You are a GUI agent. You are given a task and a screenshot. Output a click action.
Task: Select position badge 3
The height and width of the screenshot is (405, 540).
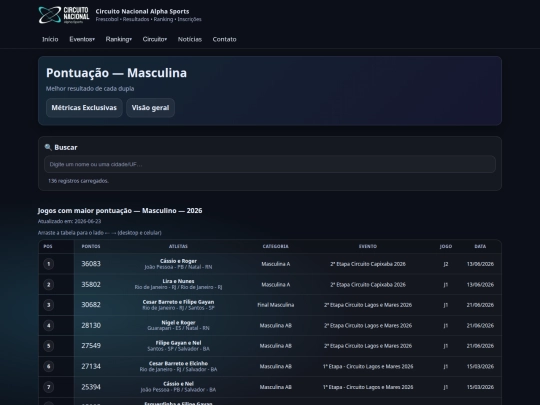pyautogui.click(x=49, y=305)
